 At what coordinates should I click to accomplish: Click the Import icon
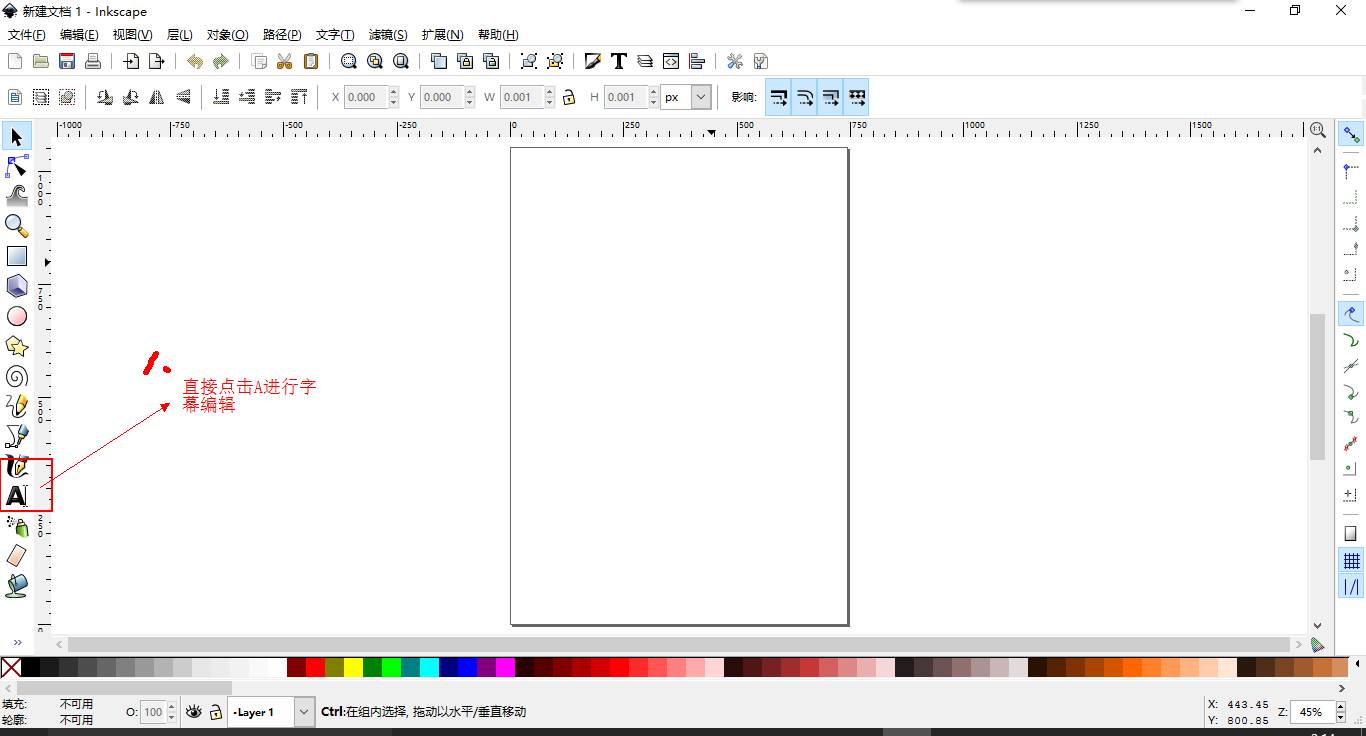click(131, 61)
